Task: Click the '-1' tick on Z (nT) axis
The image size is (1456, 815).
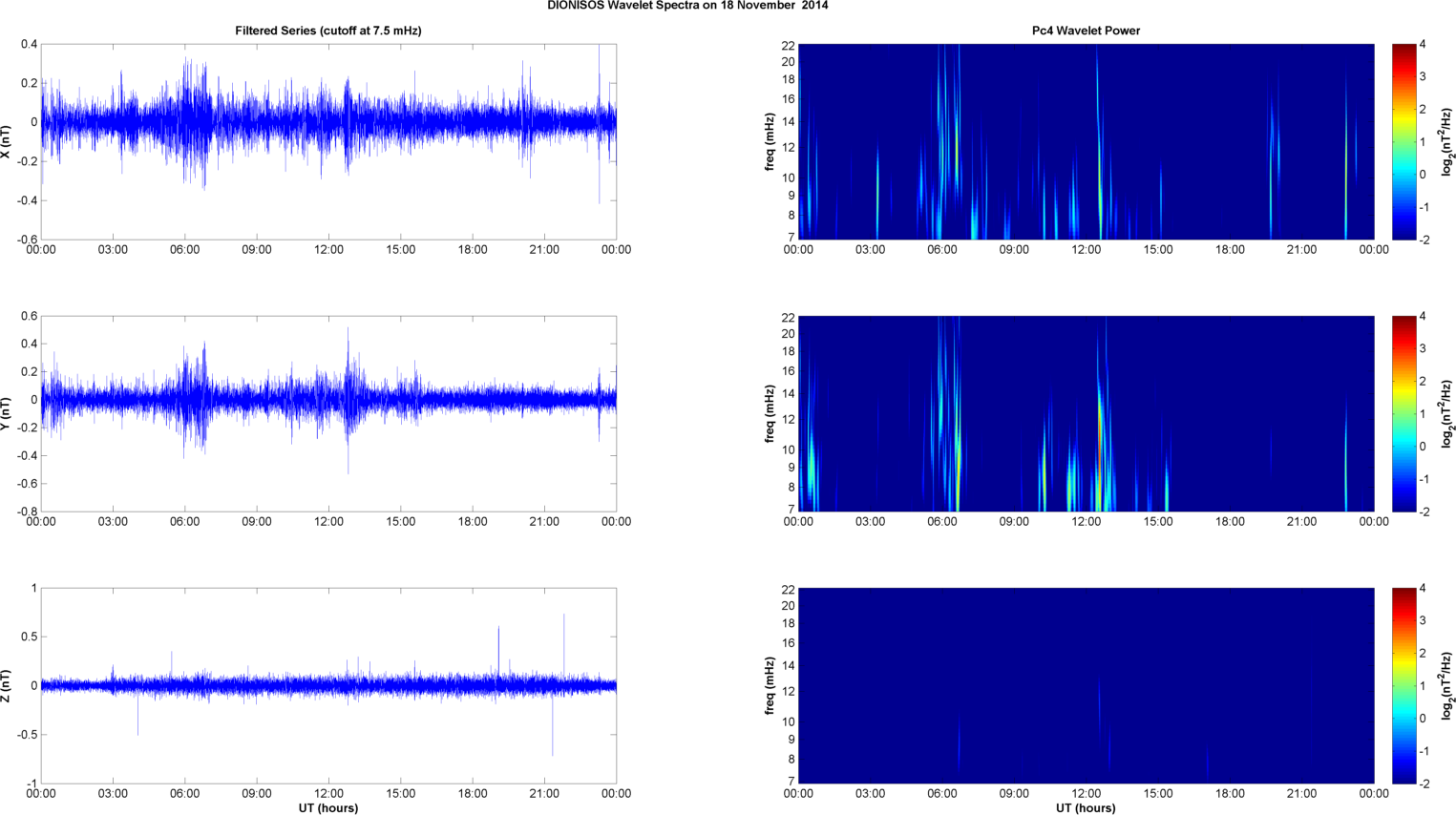Action: pyautogui.click(x=32, y=784)
